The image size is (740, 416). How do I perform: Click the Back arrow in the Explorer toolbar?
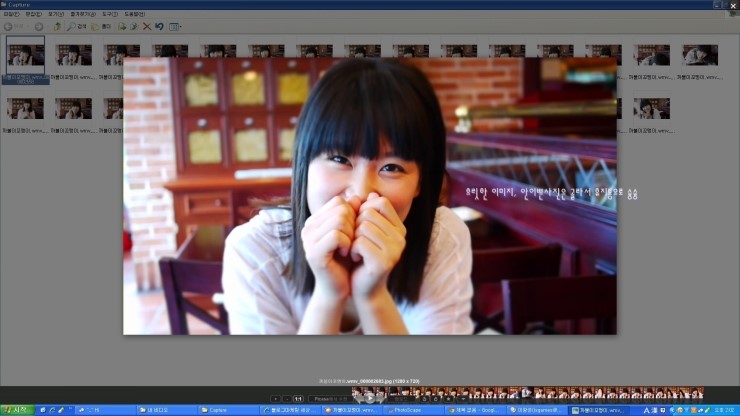[8, 27]
